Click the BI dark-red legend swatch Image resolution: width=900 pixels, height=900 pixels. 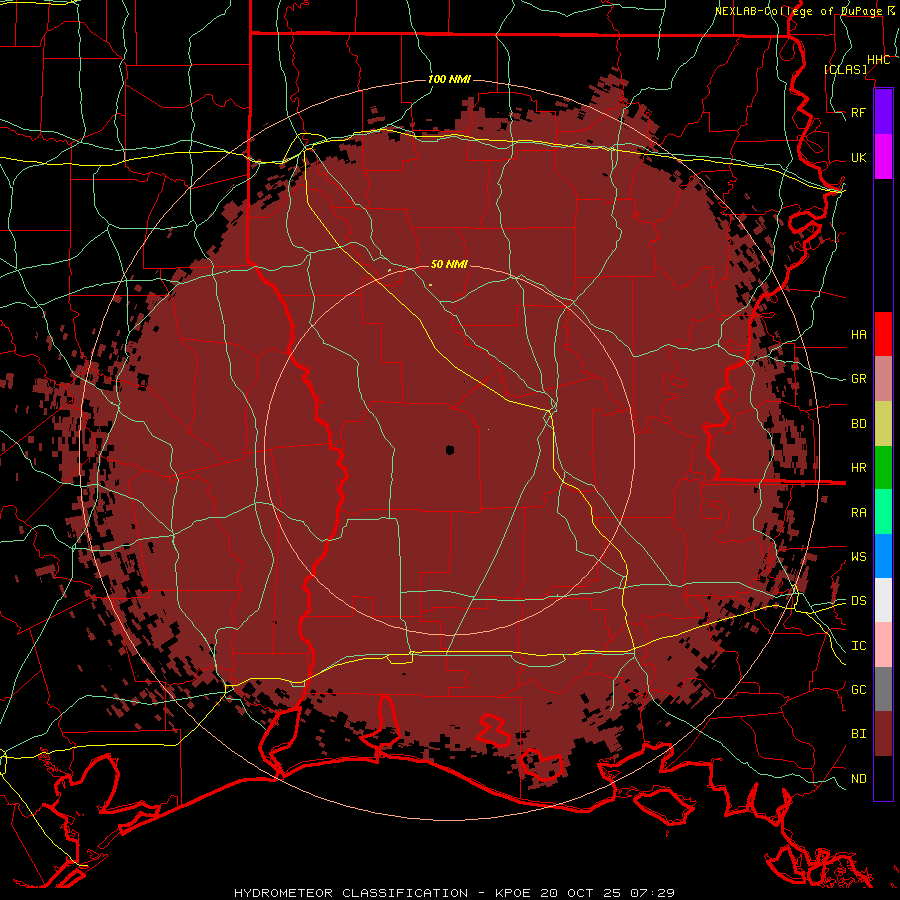pyautogui.click(x=883, y=734)
